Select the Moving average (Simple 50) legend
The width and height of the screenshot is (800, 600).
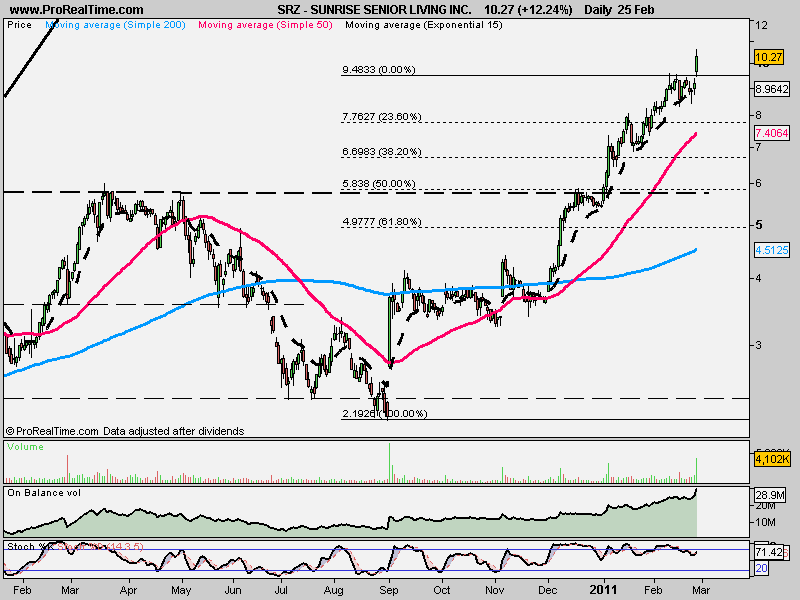[265, 25]
